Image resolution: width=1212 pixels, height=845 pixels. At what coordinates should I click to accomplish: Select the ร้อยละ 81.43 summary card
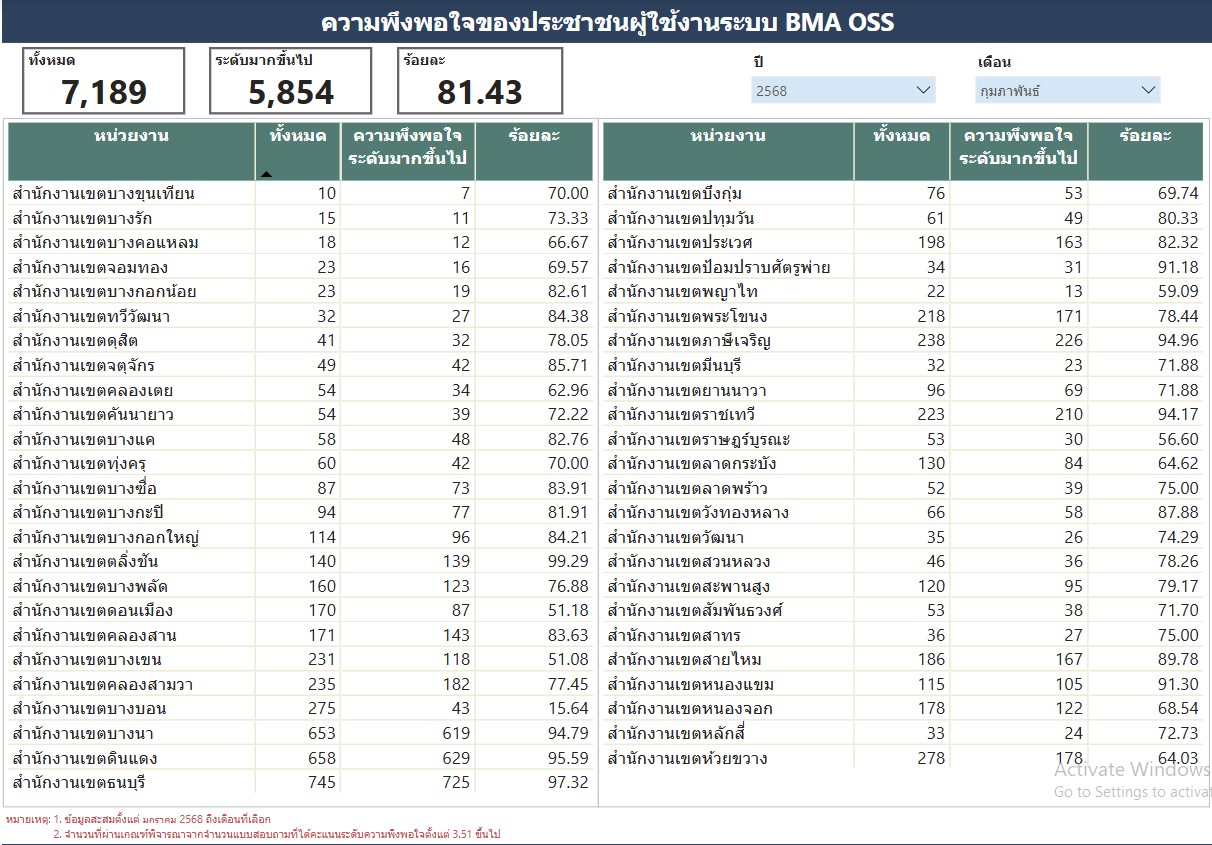[x=480, y=81]
